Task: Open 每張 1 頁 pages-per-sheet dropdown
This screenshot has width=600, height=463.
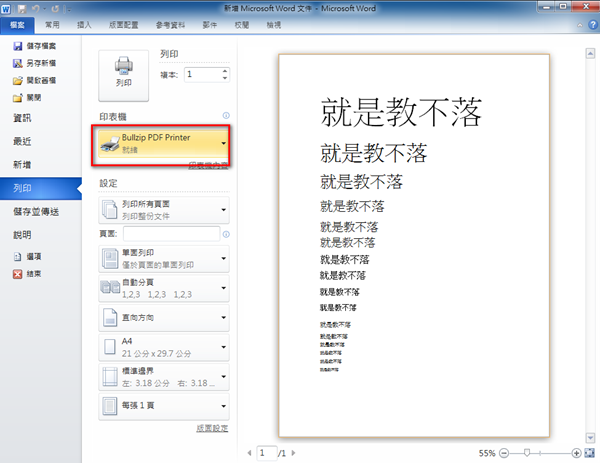Action: [164, 406]
